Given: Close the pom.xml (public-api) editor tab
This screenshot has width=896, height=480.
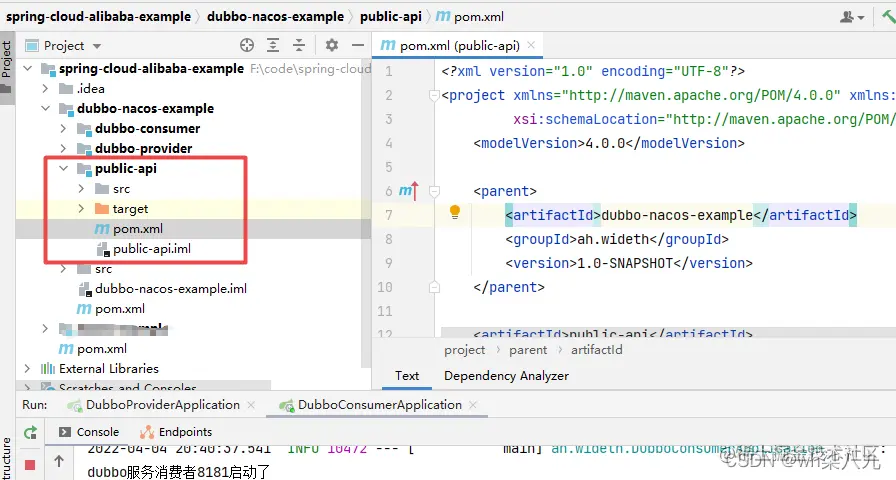Looking at the screenshot, I should pyautogui.click(x=531, y=45).
